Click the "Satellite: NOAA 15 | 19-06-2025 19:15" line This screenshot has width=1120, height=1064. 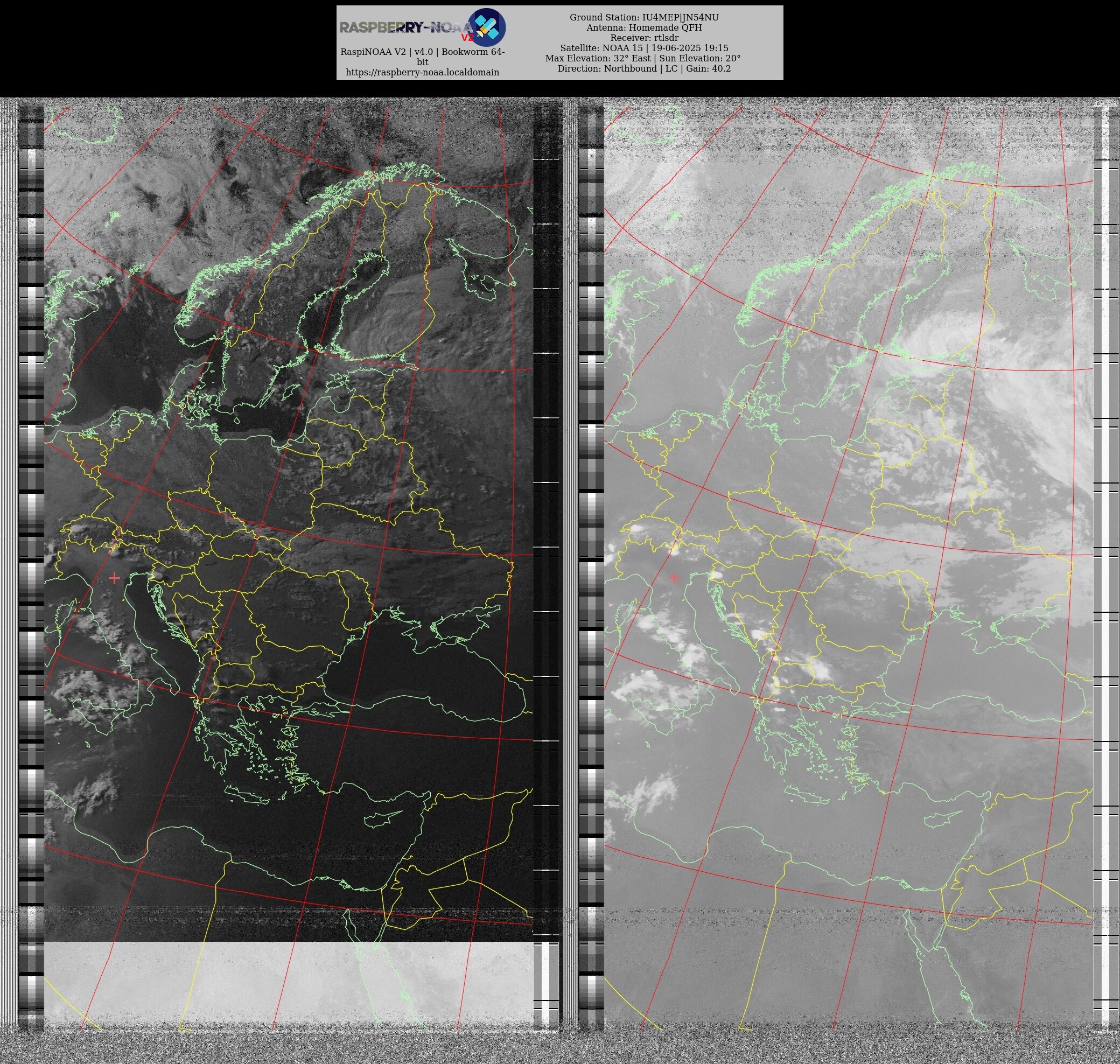[644, 48]
